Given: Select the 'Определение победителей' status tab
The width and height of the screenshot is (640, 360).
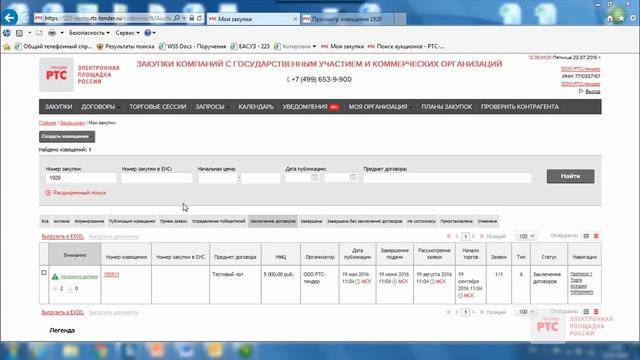Looking at the screenshot, I should (218, 221).
